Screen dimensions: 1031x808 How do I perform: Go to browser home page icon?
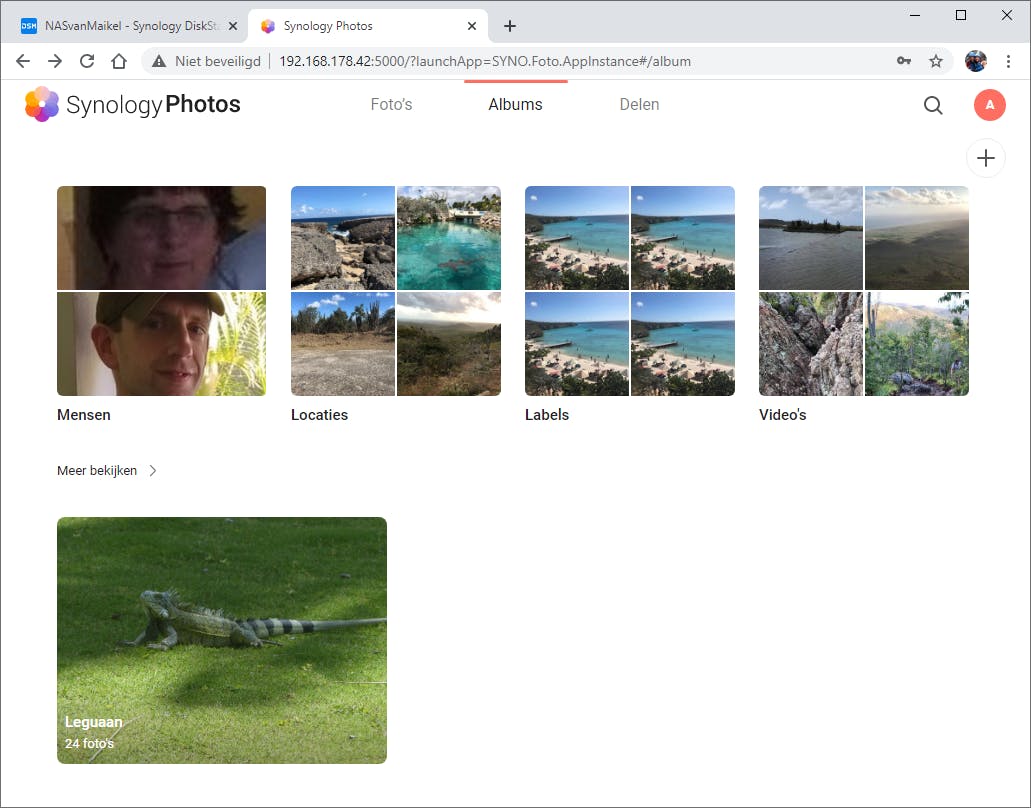tap(119, 61)
